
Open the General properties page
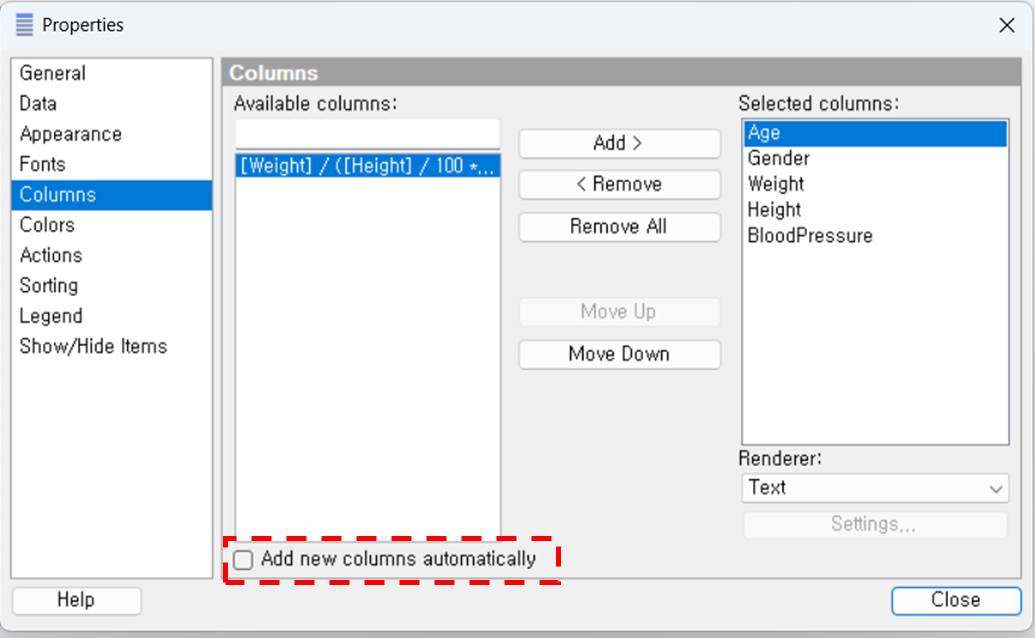112,73
